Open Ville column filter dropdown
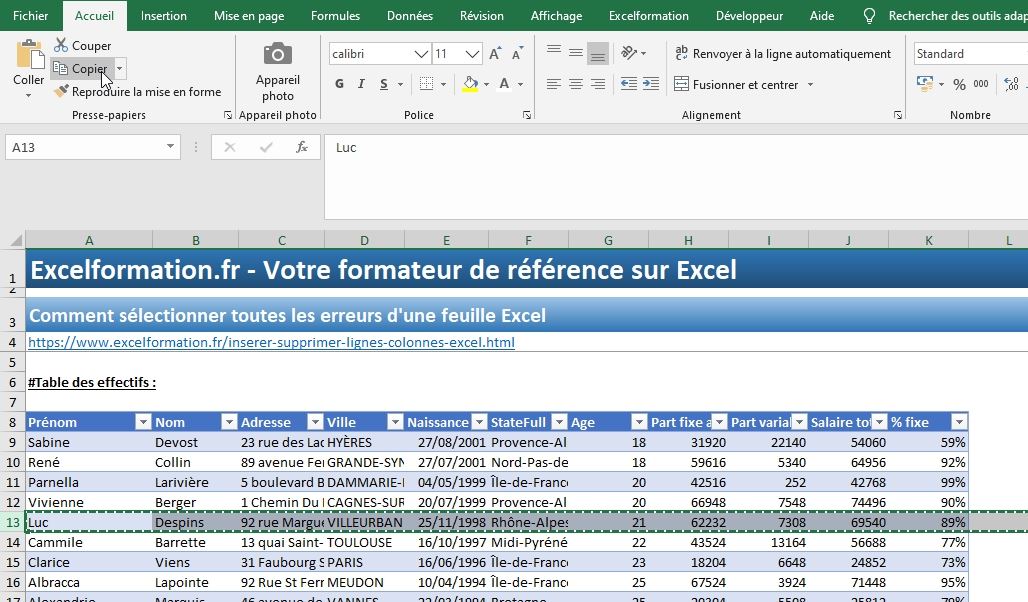Screen dimensions: 1028x602 395,422
